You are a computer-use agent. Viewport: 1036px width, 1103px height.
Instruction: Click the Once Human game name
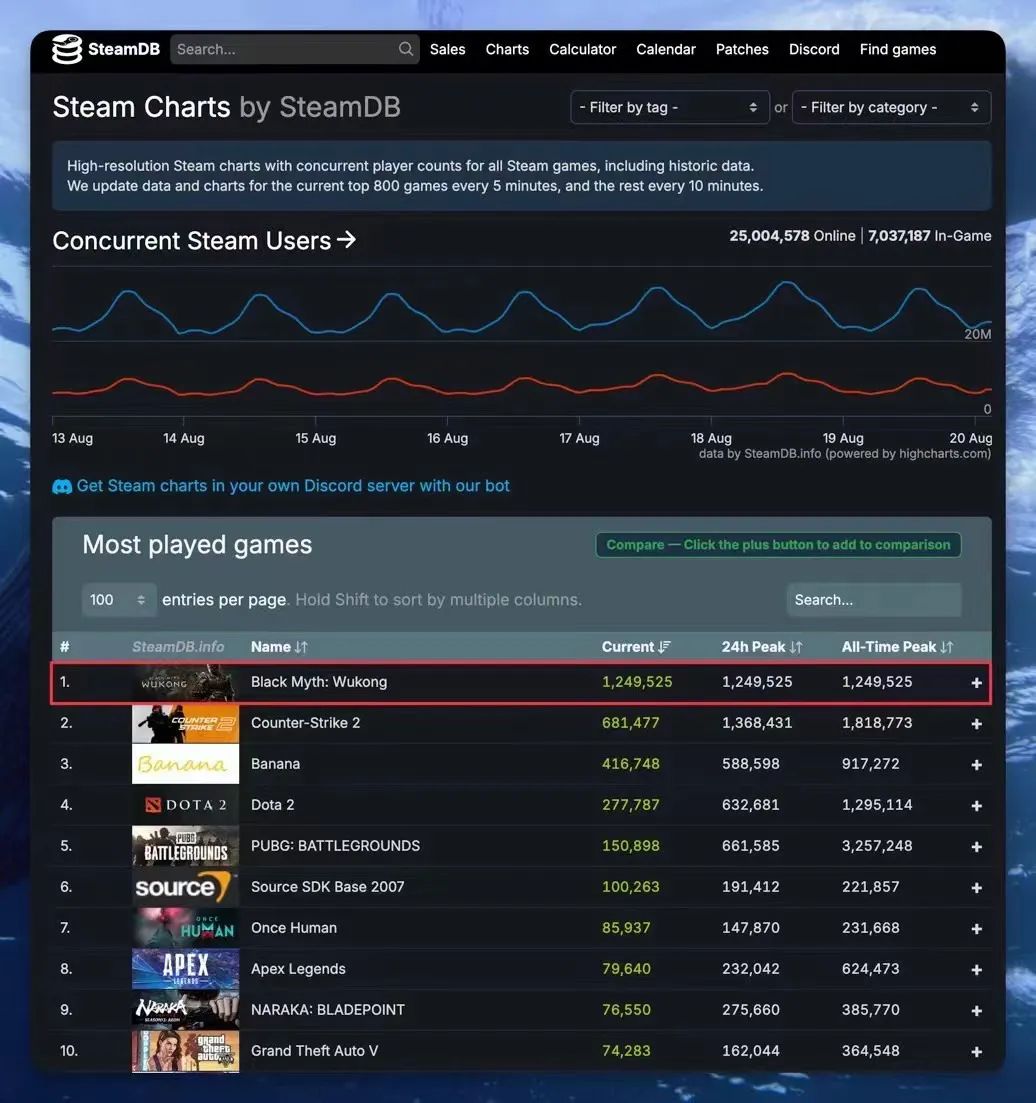tap(293, 928)
